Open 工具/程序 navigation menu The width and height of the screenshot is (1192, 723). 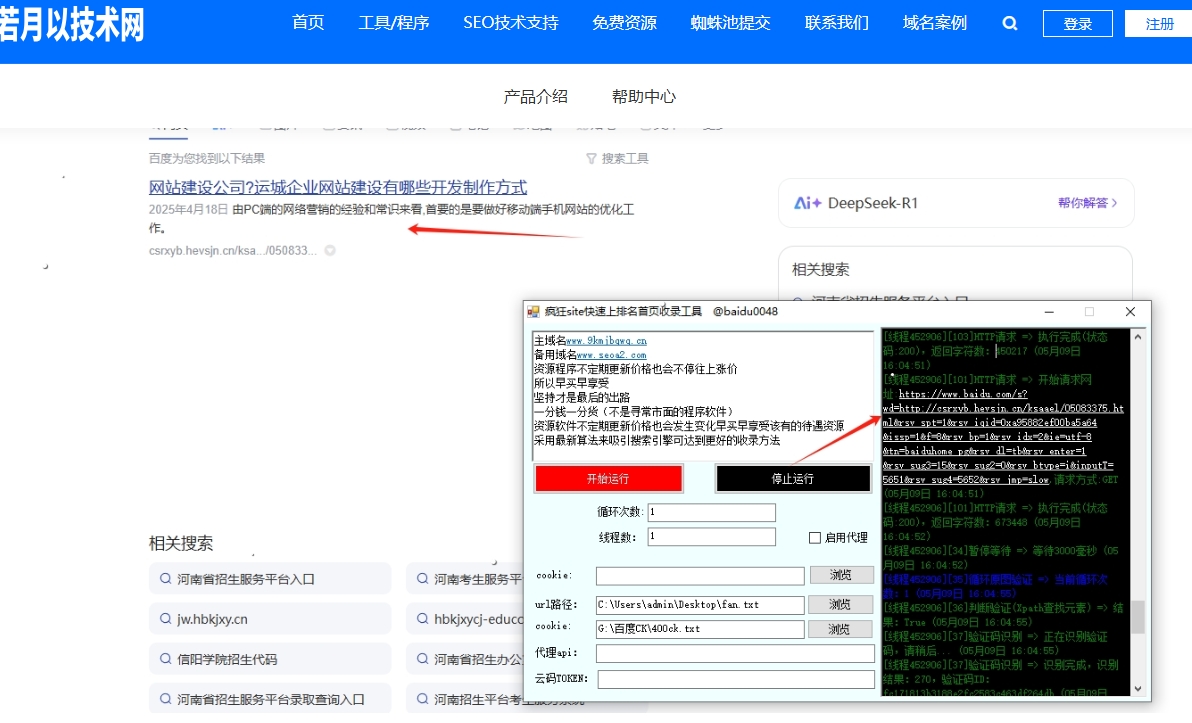[x=394, y=23]
